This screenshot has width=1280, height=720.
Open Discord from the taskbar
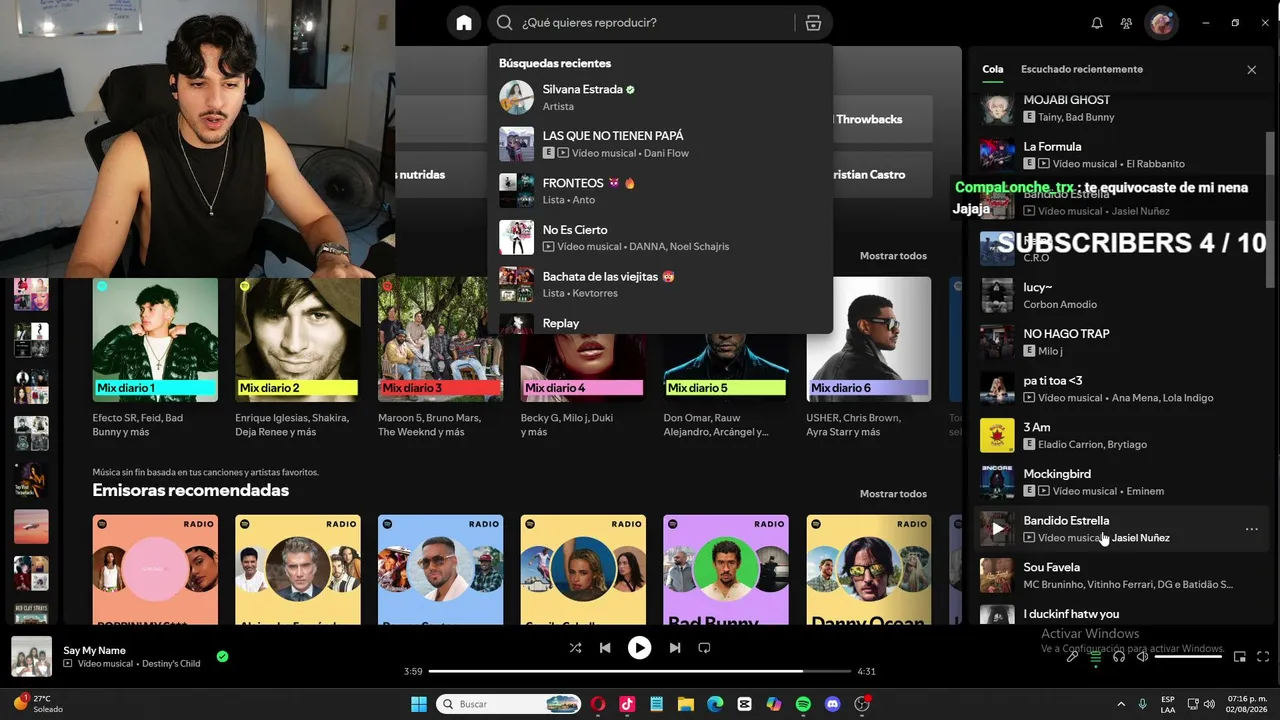coord(833,704)
